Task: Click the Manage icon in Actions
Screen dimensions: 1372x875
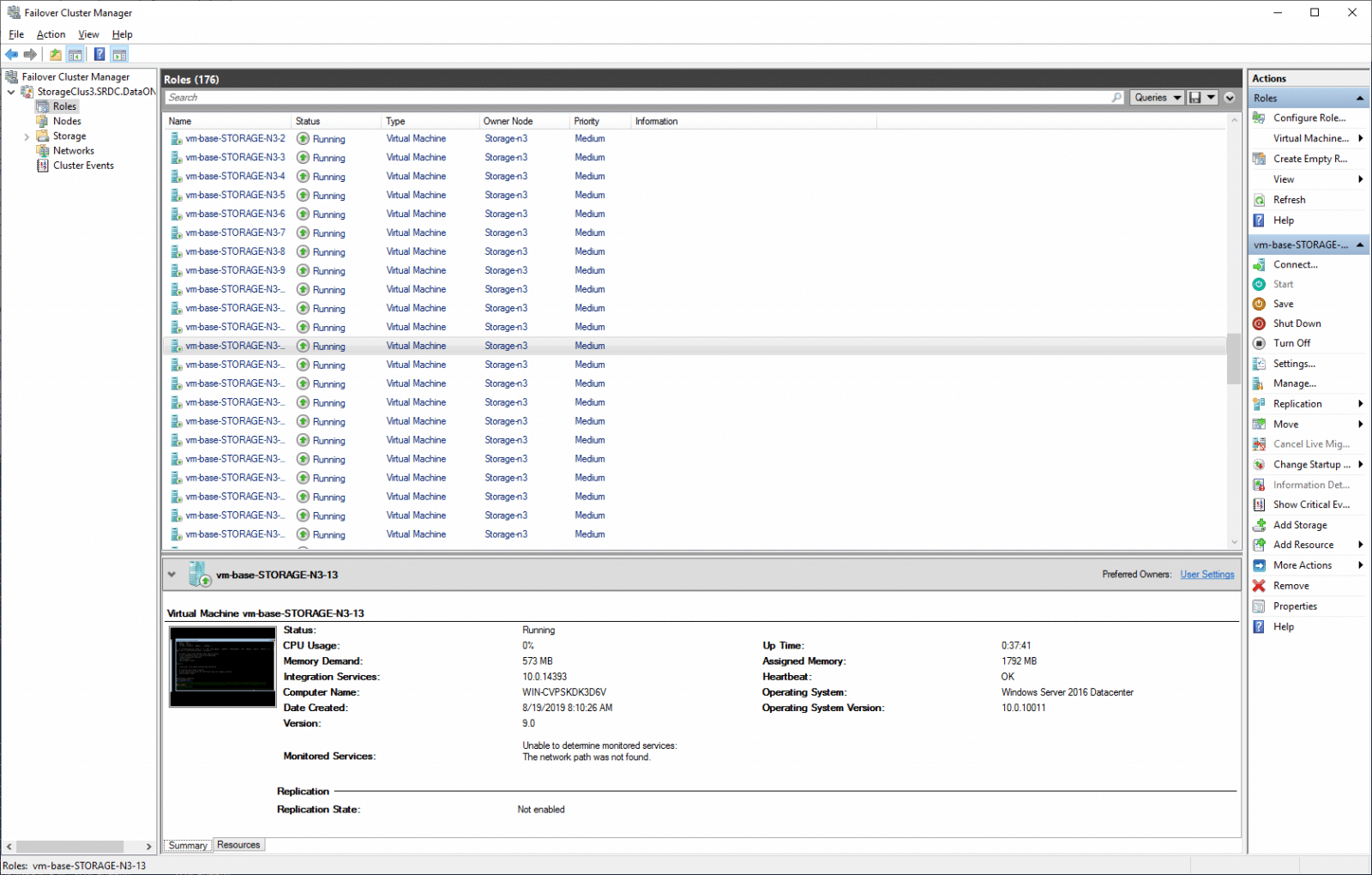Action: pyautogui.click(x=1259, y=383)
